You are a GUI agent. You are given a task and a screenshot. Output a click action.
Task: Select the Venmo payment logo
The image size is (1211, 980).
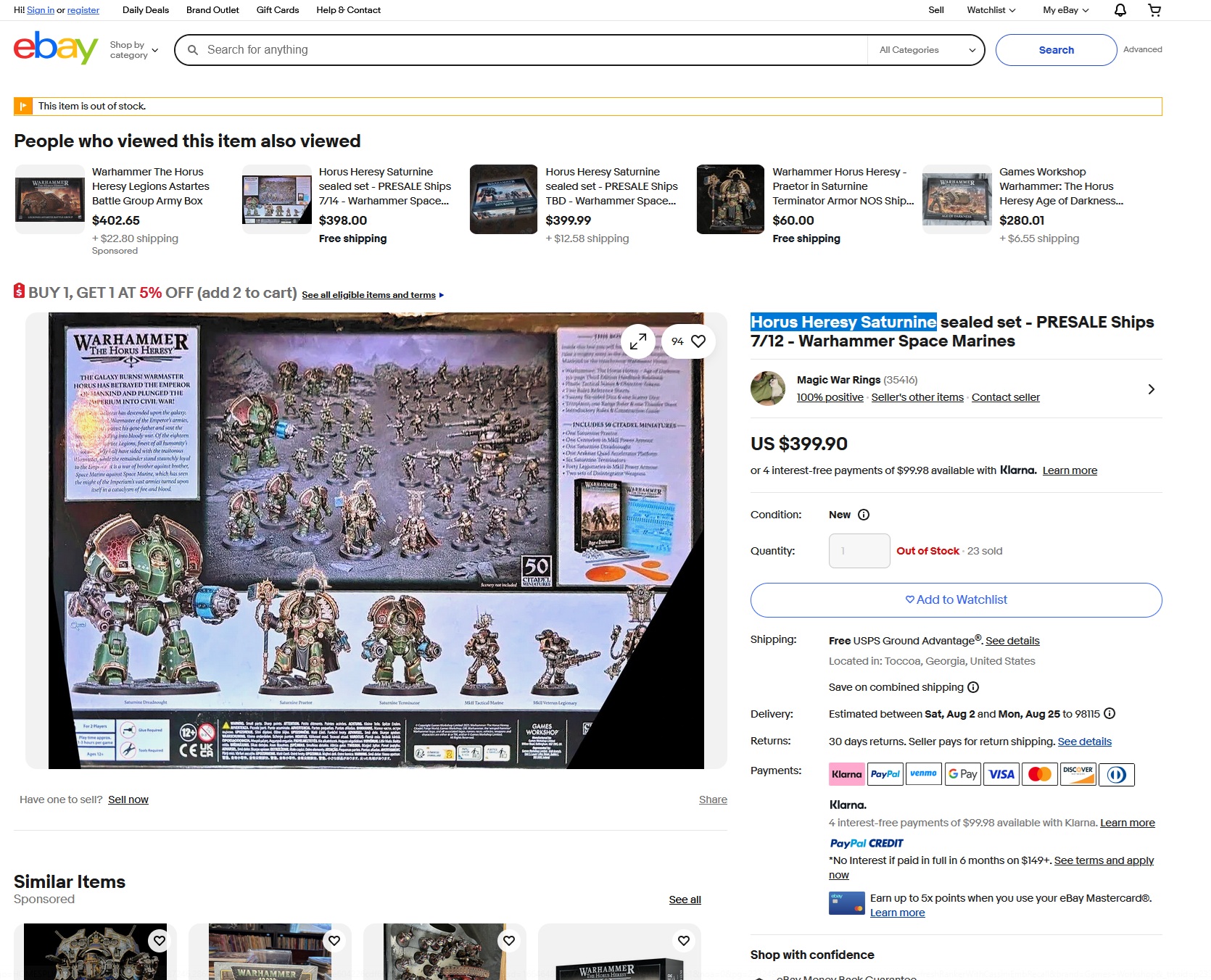(x=924, y=774)
